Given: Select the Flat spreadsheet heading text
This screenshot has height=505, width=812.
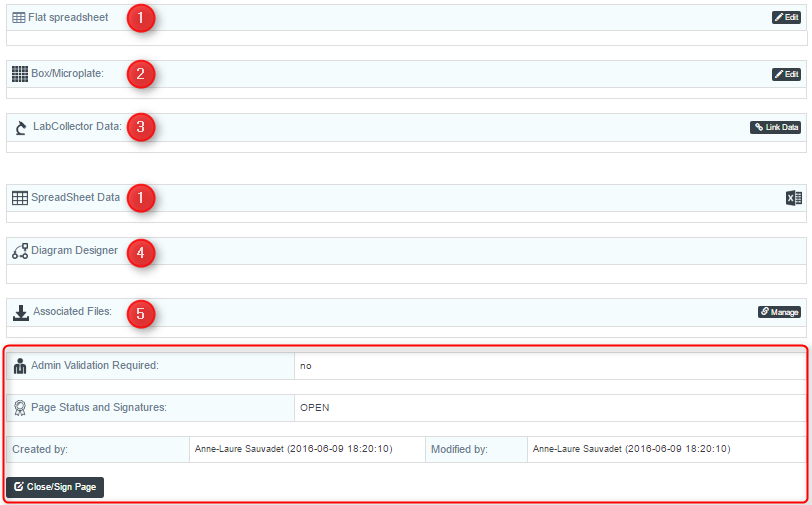Looking at the screenshot, I should [68, 18].
